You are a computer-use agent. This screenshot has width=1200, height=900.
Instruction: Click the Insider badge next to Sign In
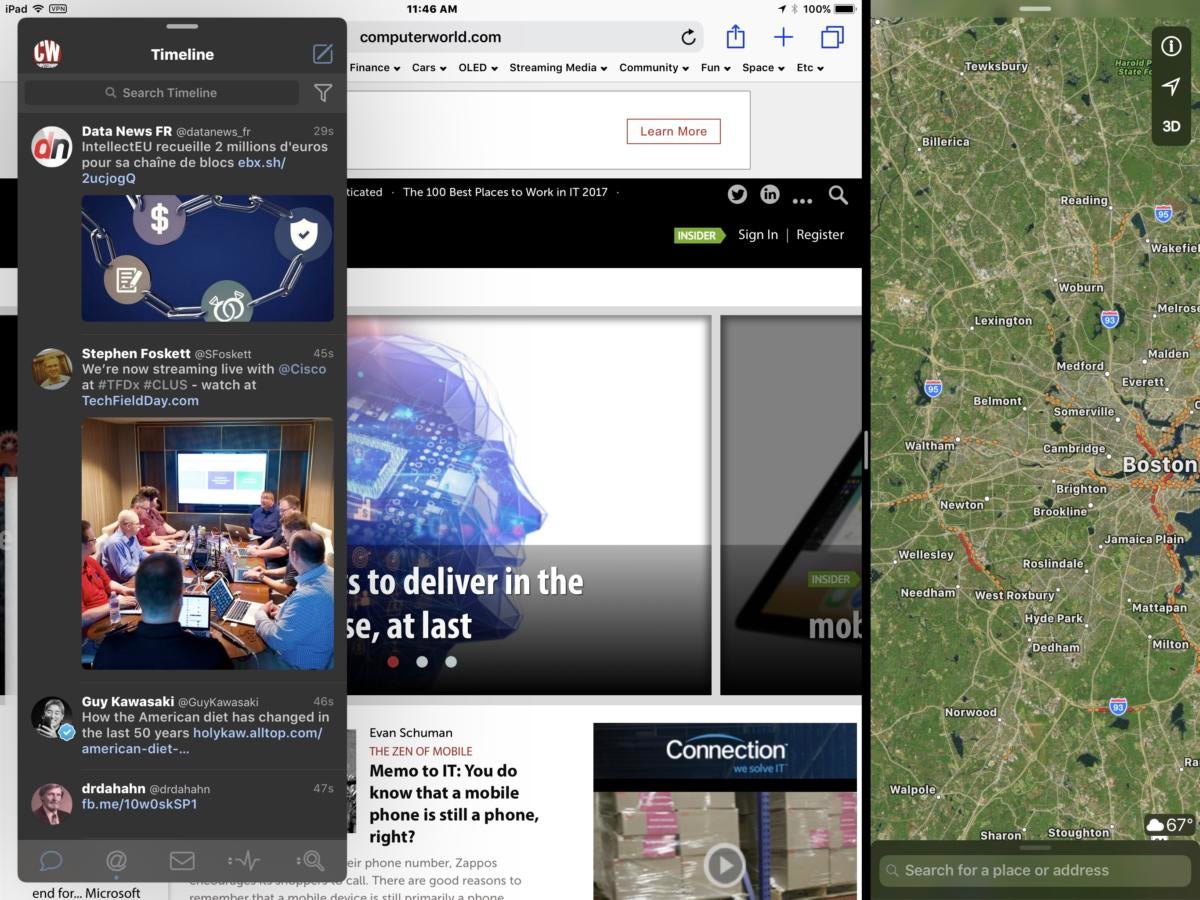(699, 235)
